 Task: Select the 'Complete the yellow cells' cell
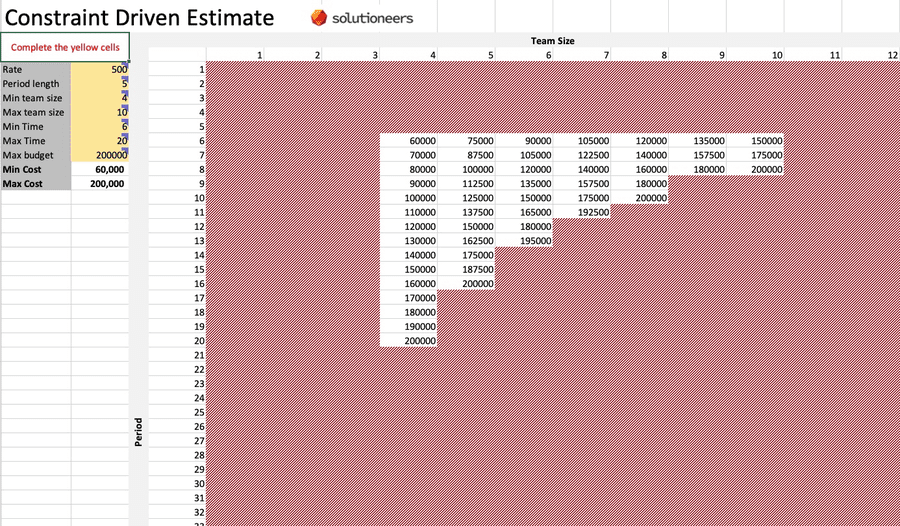click(x=65, y=47)
